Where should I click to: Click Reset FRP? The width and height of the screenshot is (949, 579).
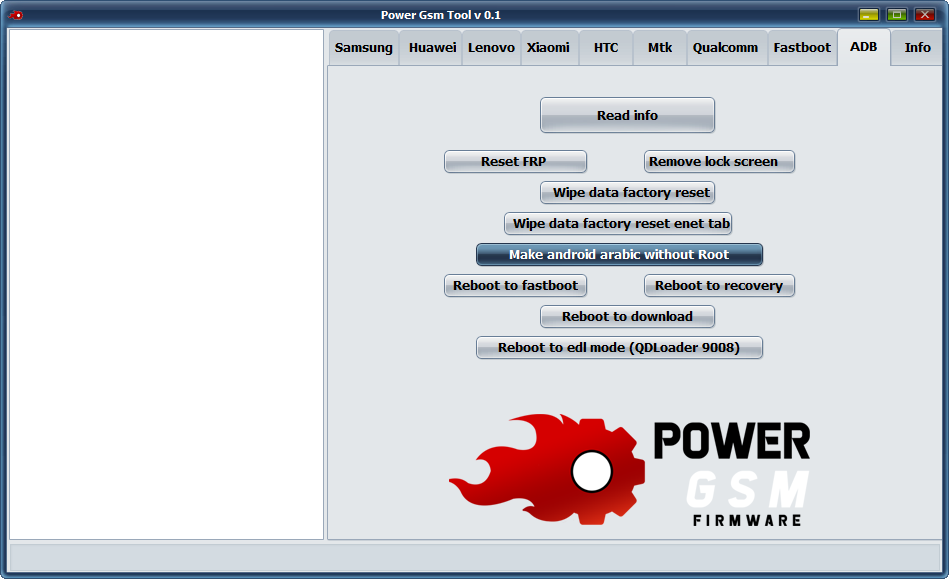515,161
